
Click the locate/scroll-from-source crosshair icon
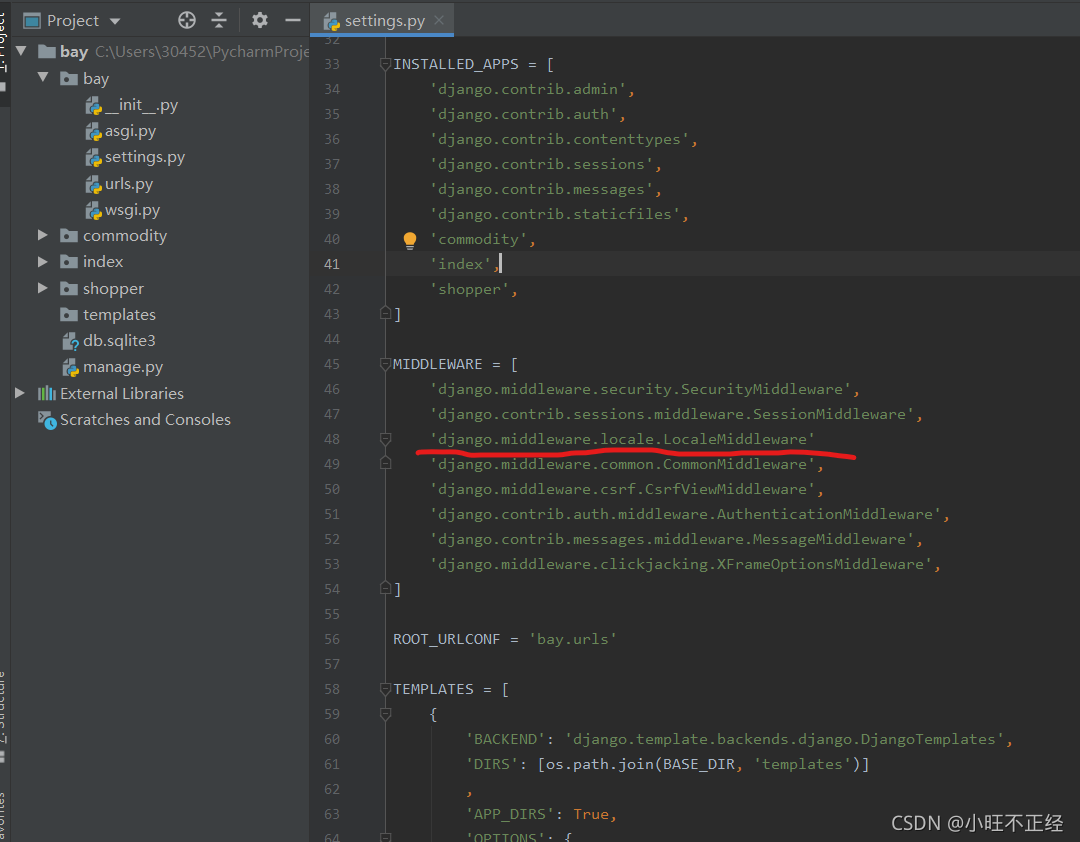(187, 21)
